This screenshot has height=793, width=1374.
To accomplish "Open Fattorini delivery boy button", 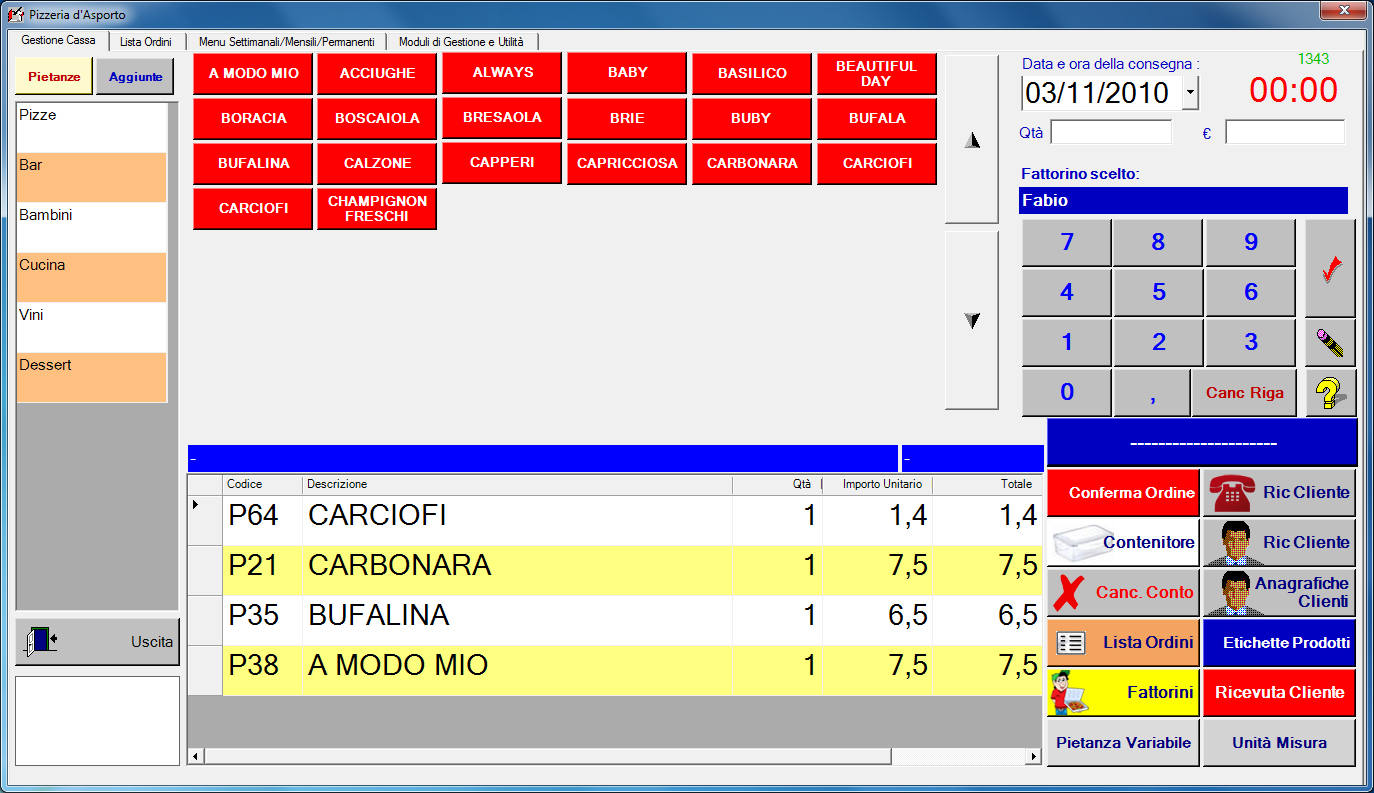I will pos(1123,692).
